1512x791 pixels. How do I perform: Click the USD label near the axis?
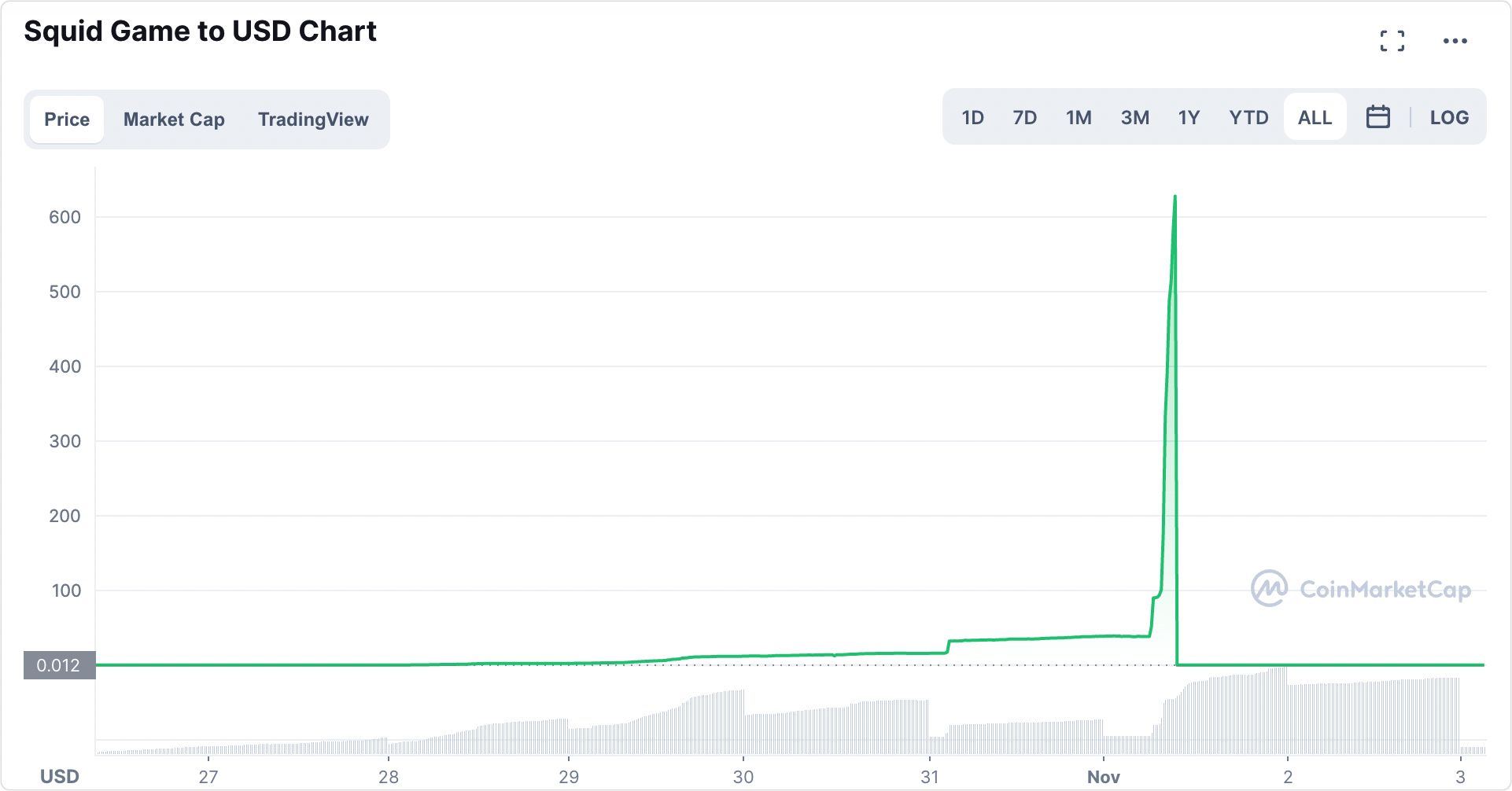60,776
